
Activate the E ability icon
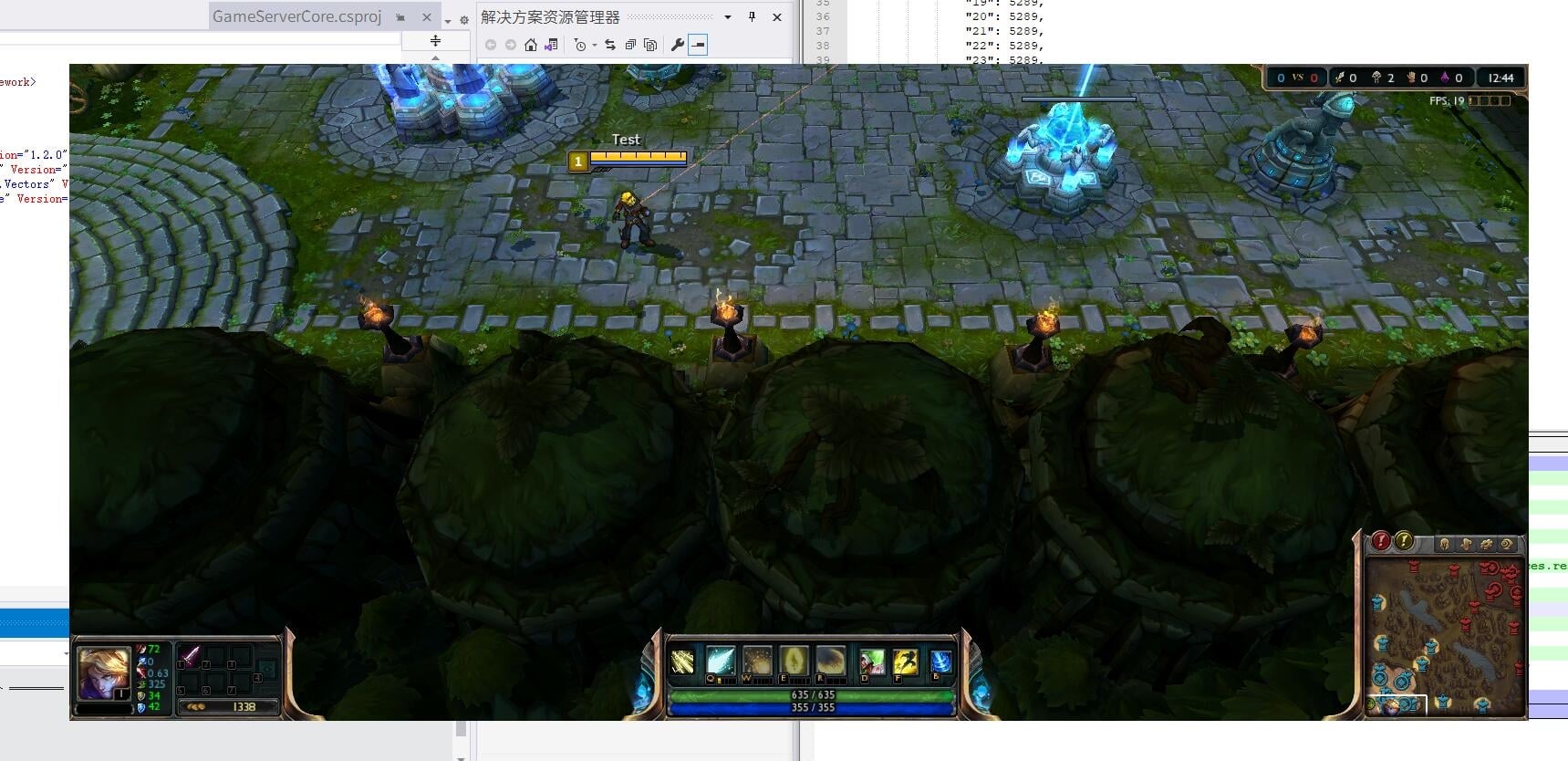pos(794,662)
